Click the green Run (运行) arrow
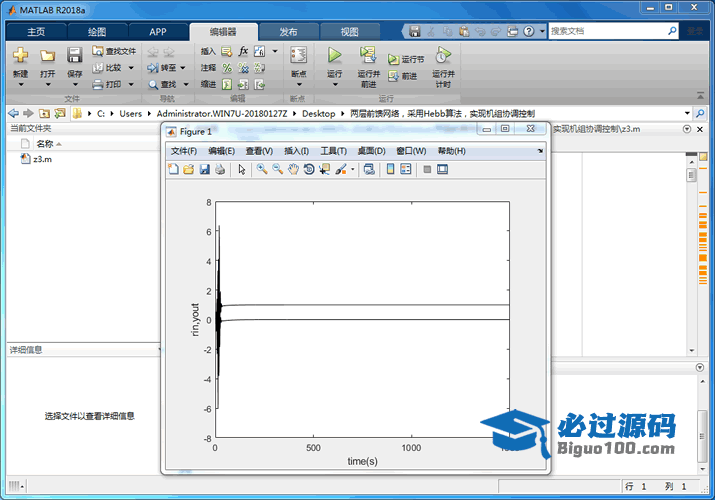The image size is (715, 500). click(335, 55)
